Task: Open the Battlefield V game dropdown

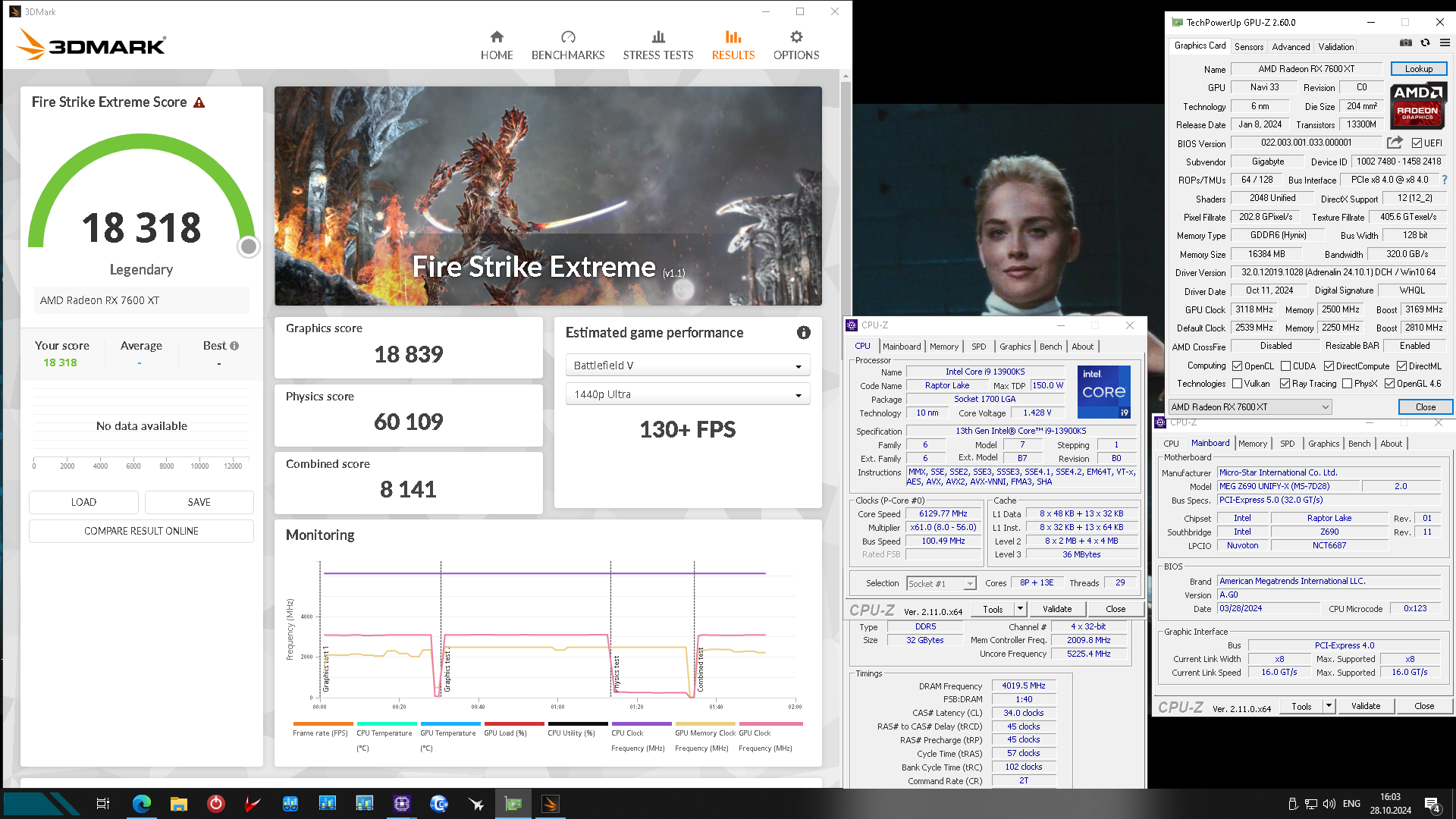Action: coord(688,366)
